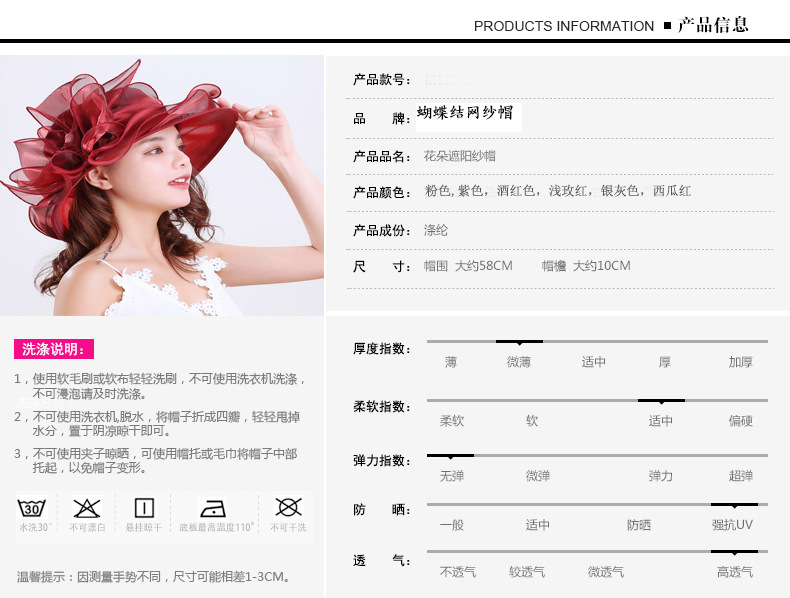
Task: Click the color 西瓜红 in color list
Action: point(672,191)
